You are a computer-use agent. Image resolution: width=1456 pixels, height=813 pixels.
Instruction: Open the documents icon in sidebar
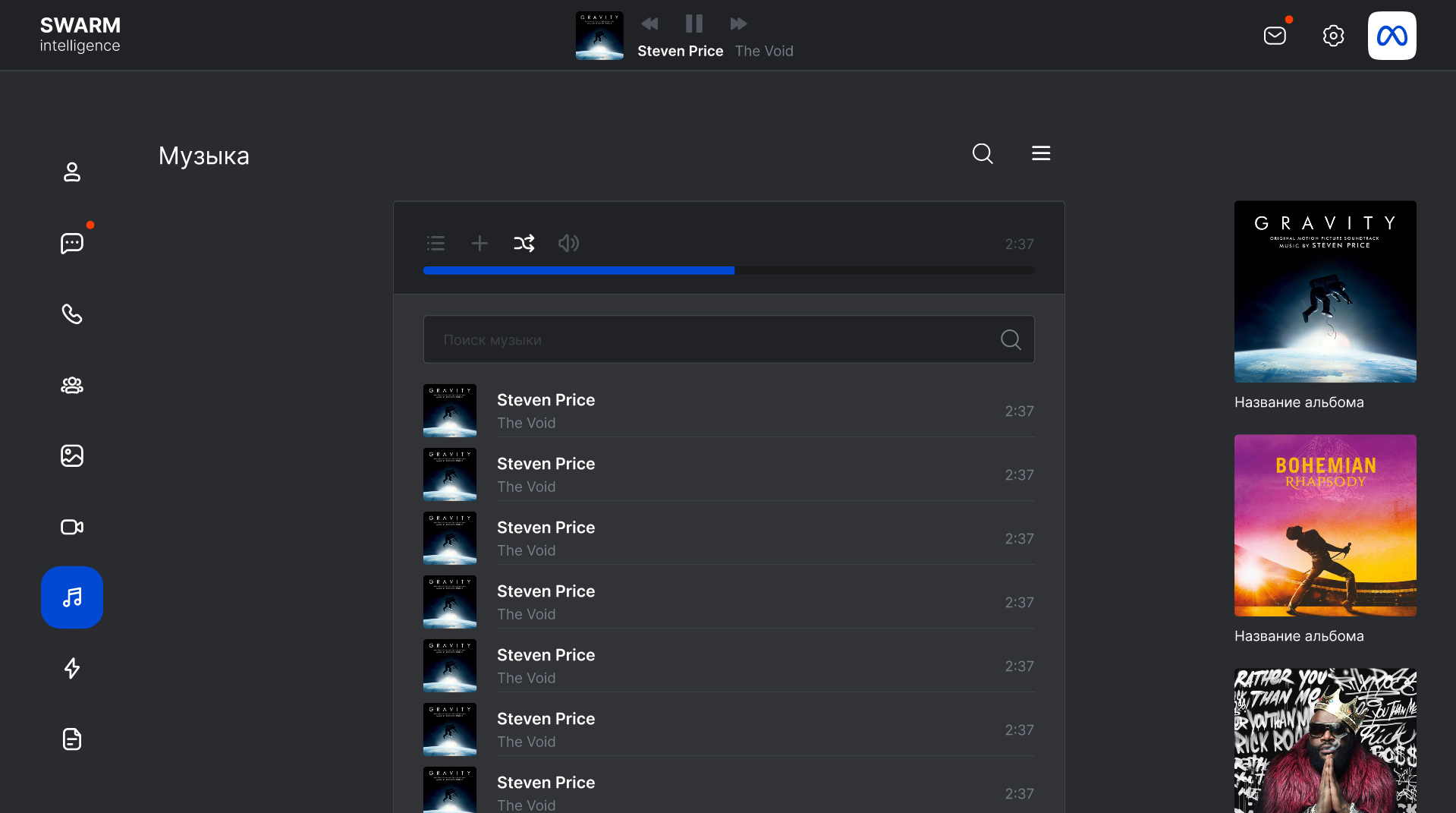72,739
